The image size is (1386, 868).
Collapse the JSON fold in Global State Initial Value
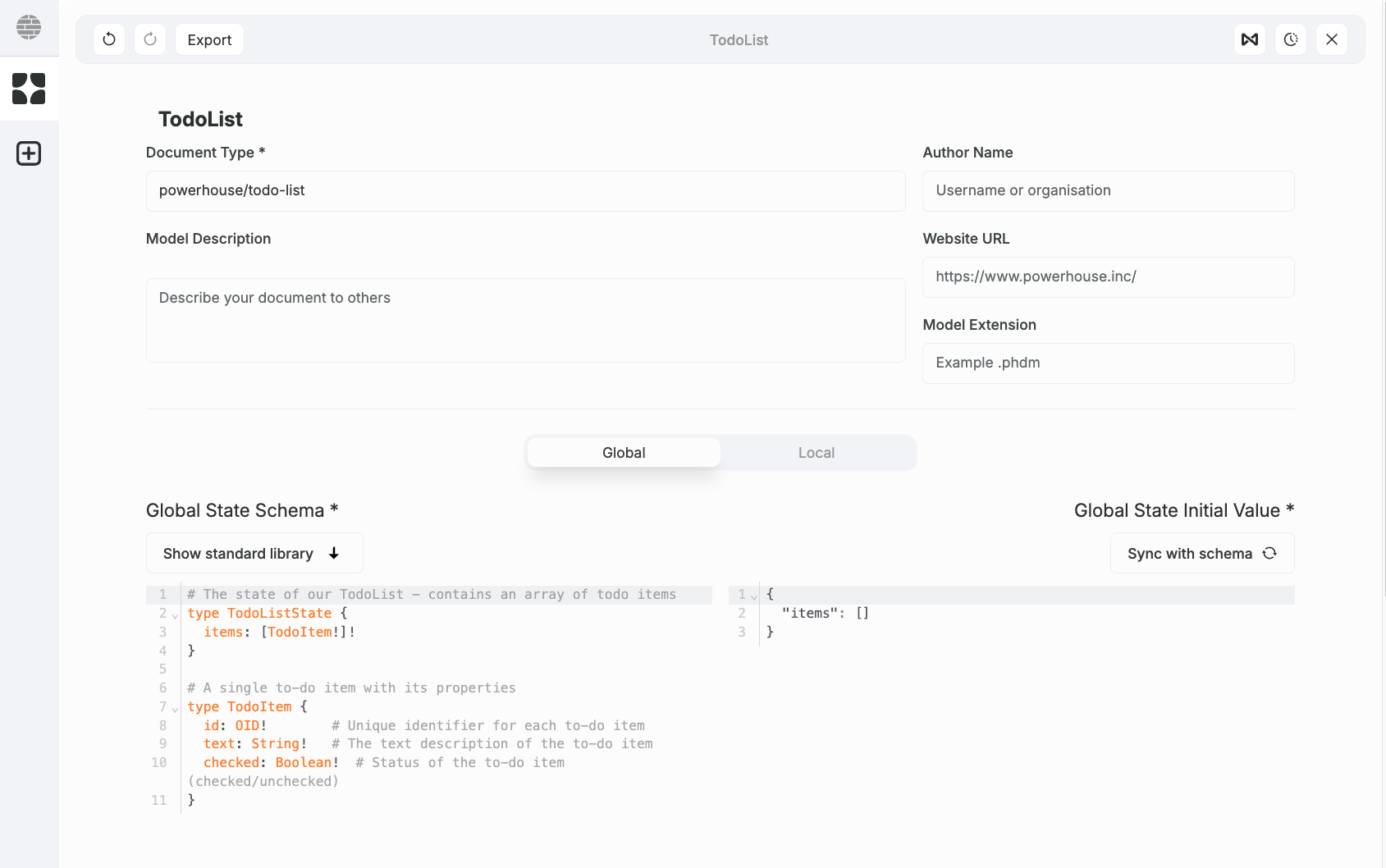coord(754,596)
